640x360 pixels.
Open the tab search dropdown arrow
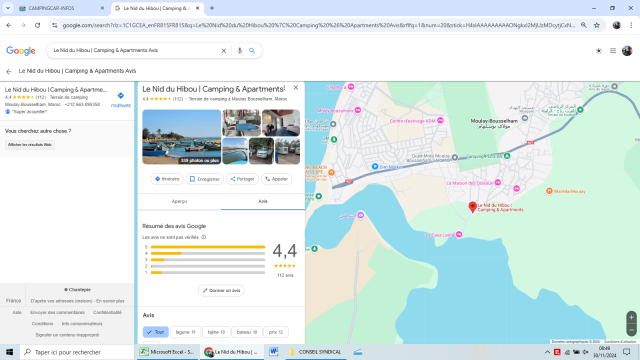pyautogui.click(x=8, y=8)
